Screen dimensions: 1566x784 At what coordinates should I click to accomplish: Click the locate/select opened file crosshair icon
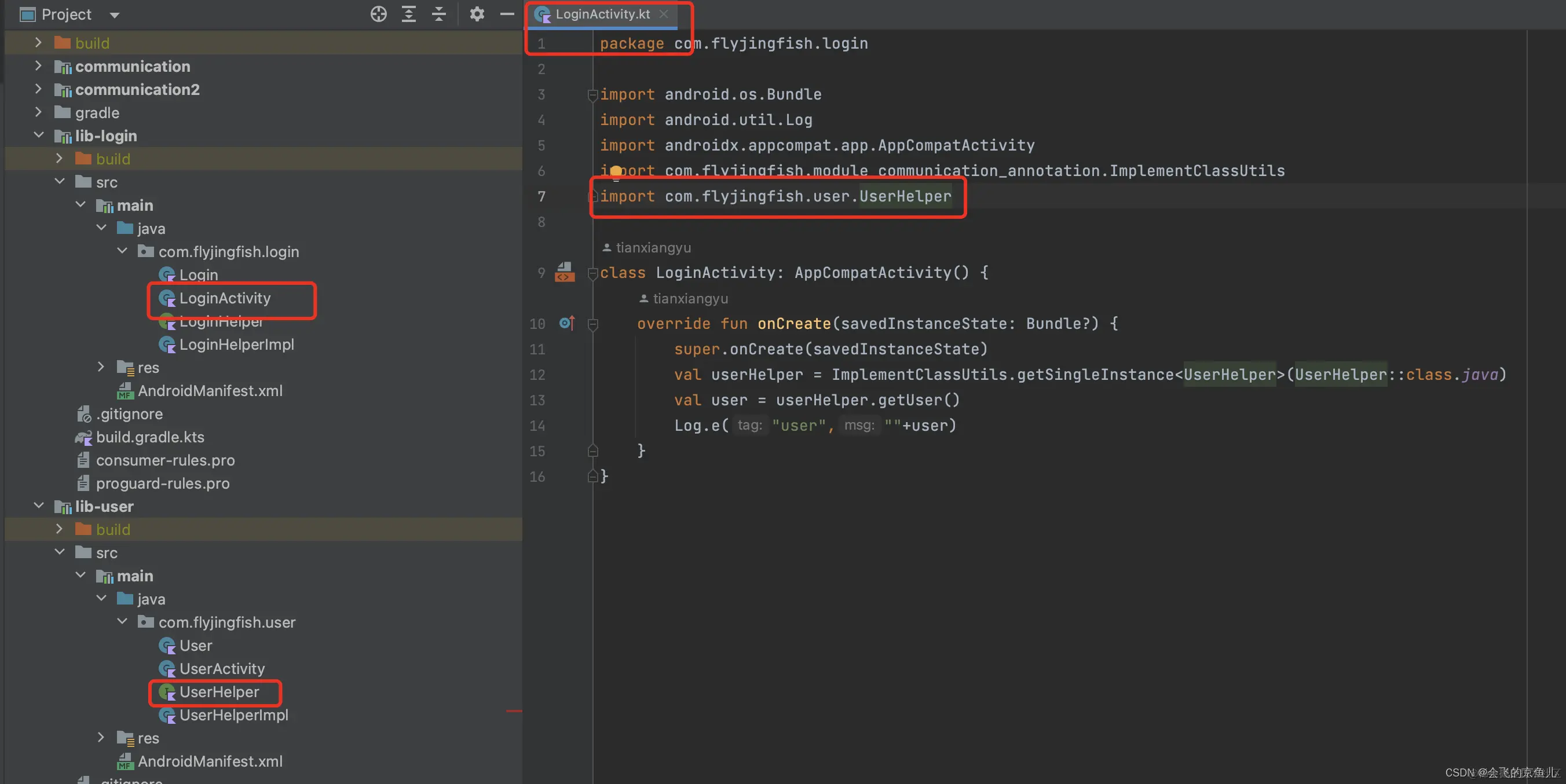click(378, 14)
